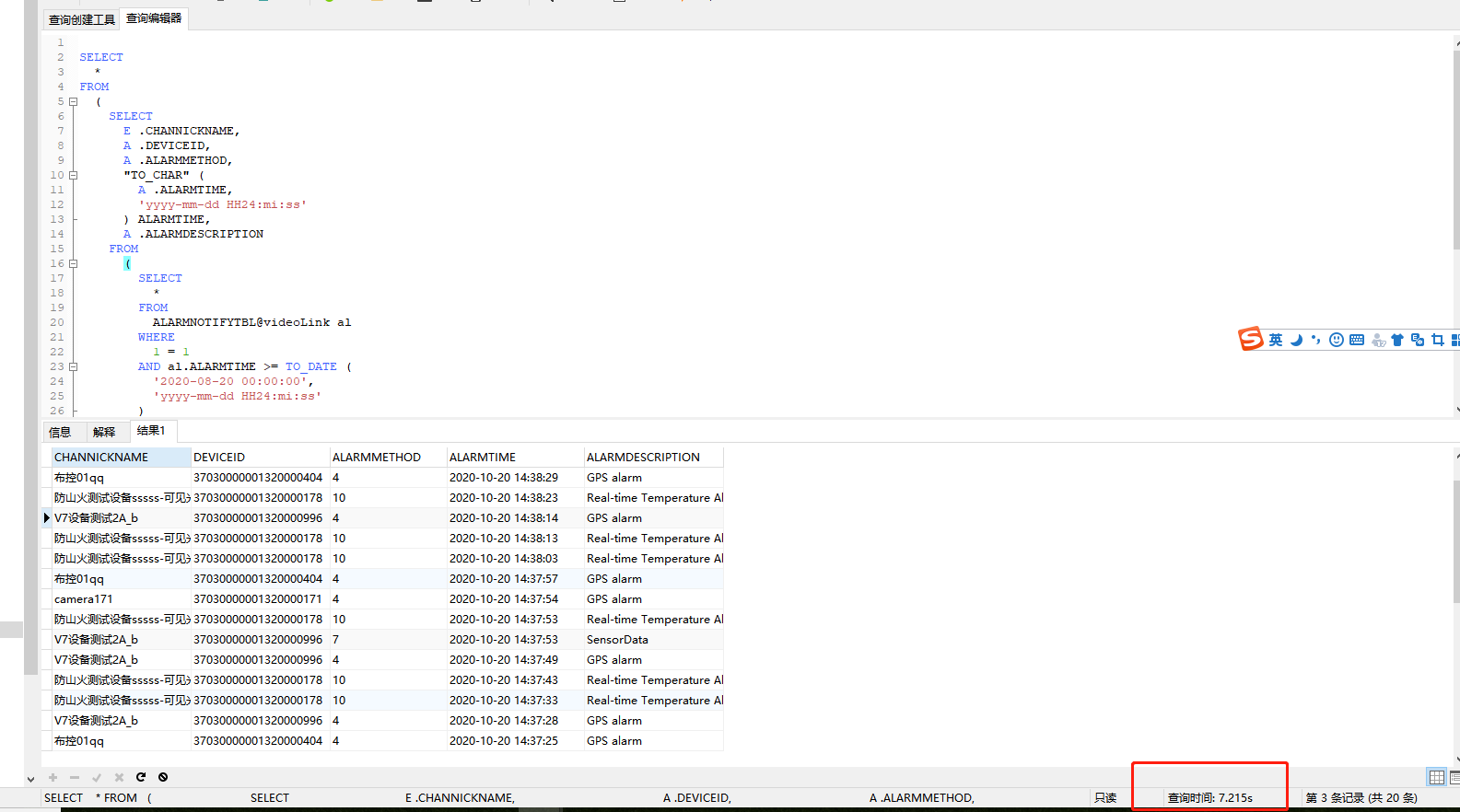1460x812 pixels.
Task: Select the 2020-10-20 14:38:14 time cell
Action: (x=516, y=518)
